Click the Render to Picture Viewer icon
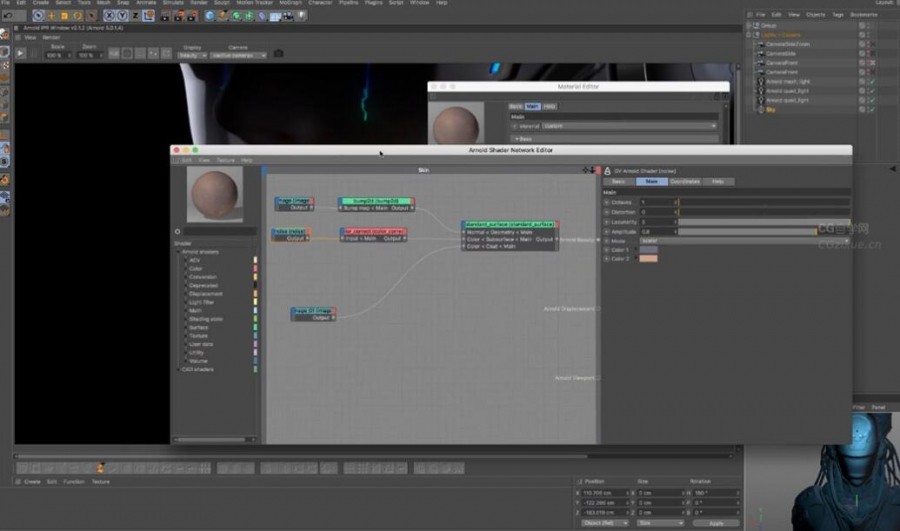Screen dimensions: 900x531 coord(179,16)
